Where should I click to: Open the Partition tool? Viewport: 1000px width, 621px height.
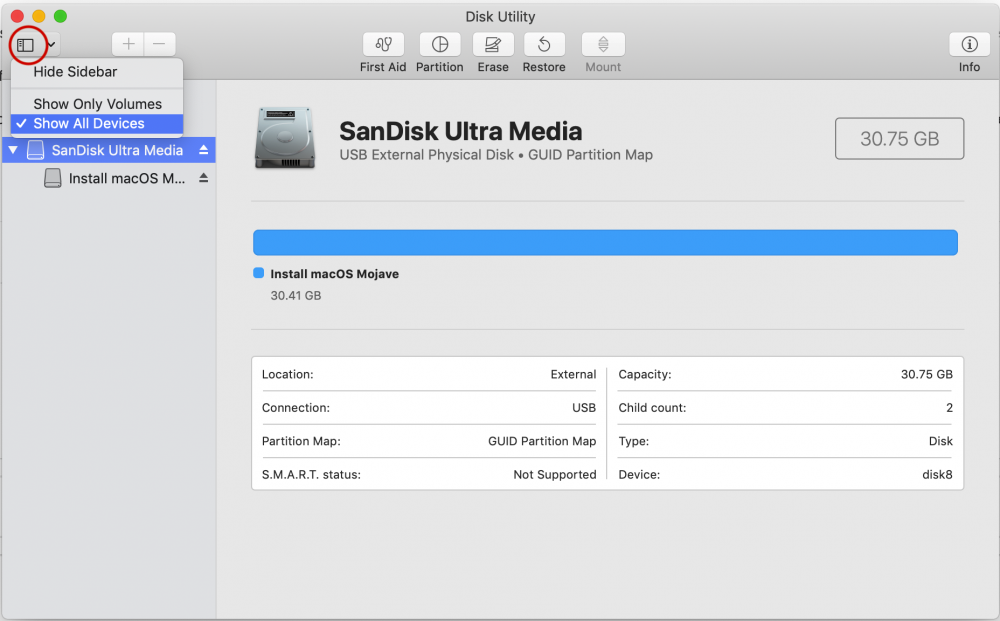(440, 44)
